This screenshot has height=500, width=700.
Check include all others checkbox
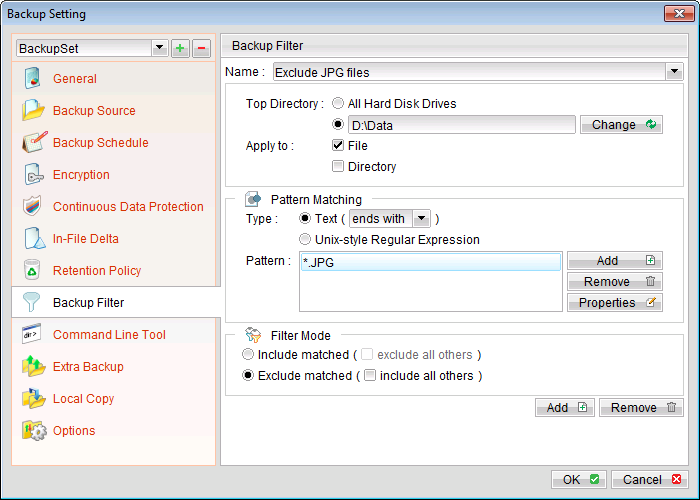[x=370, y=375]
